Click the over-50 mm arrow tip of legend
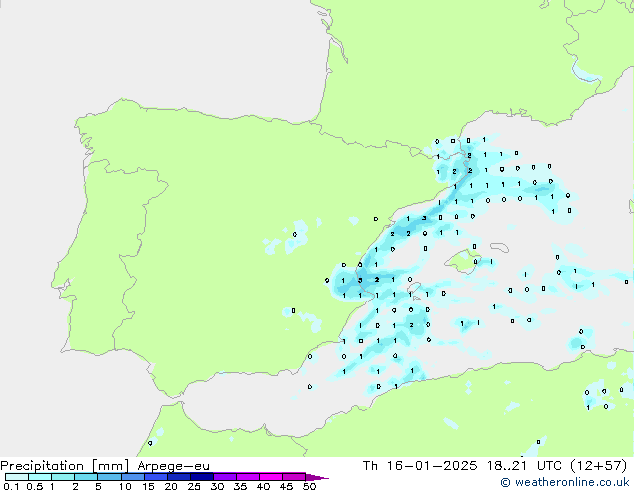634x490 pixels. (317, 477)
